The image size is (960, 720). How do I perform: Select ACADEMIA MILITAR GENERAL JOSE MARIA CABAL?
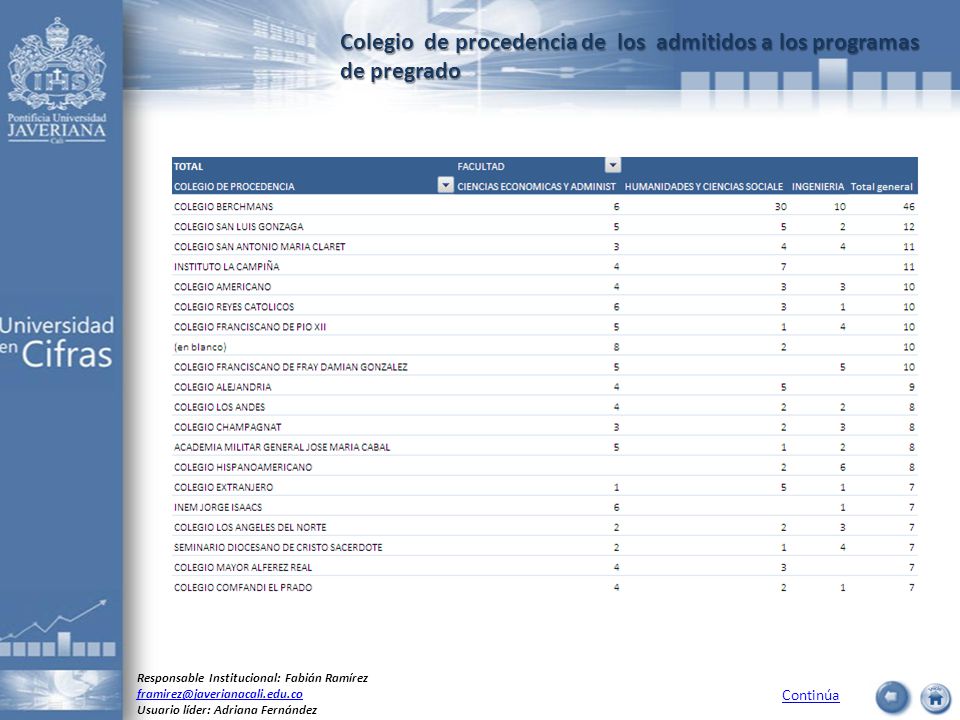tap(544, 447)
